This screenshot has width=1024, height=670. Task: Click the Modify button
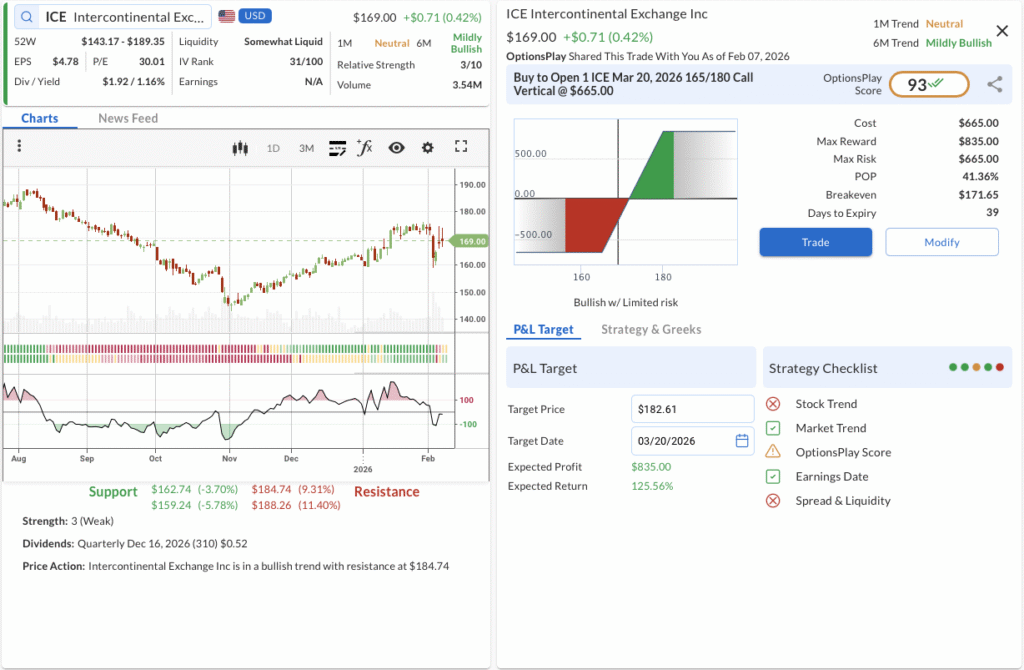coord(941,242)
